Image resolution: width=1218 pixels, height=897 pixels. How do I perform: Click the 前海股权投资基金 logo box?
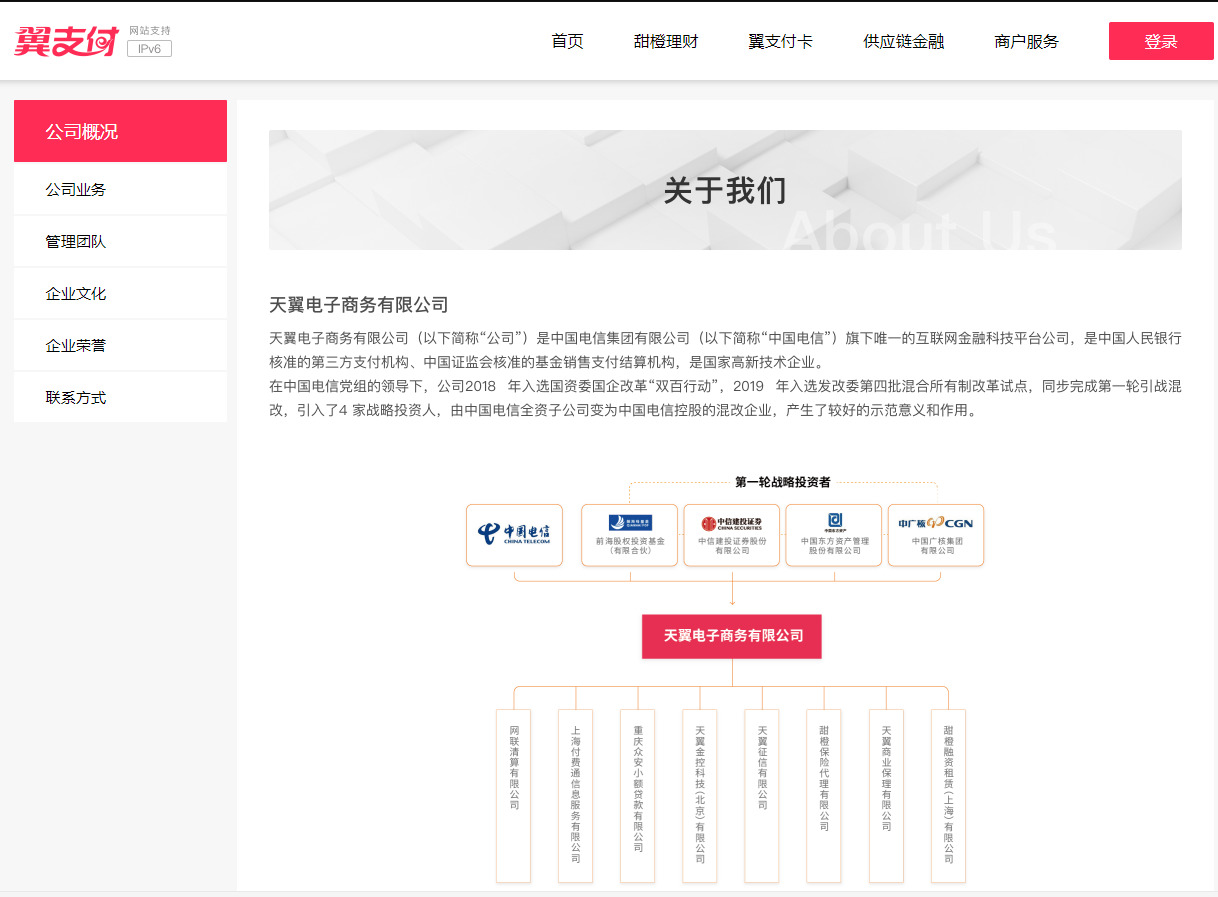point(630,535)
